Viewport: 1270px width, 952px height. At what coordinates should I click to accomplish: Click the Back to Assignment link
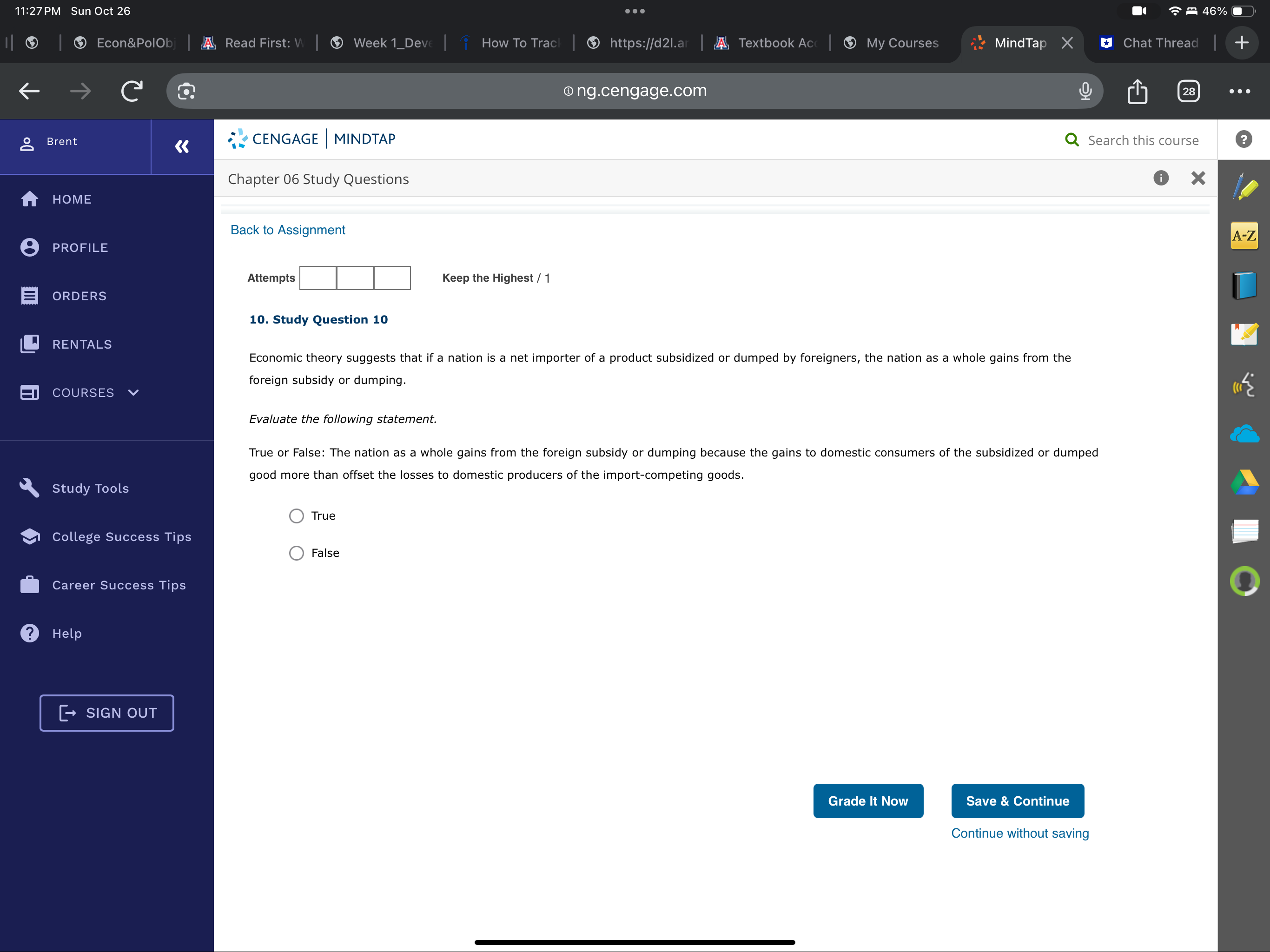click(288, 230)
